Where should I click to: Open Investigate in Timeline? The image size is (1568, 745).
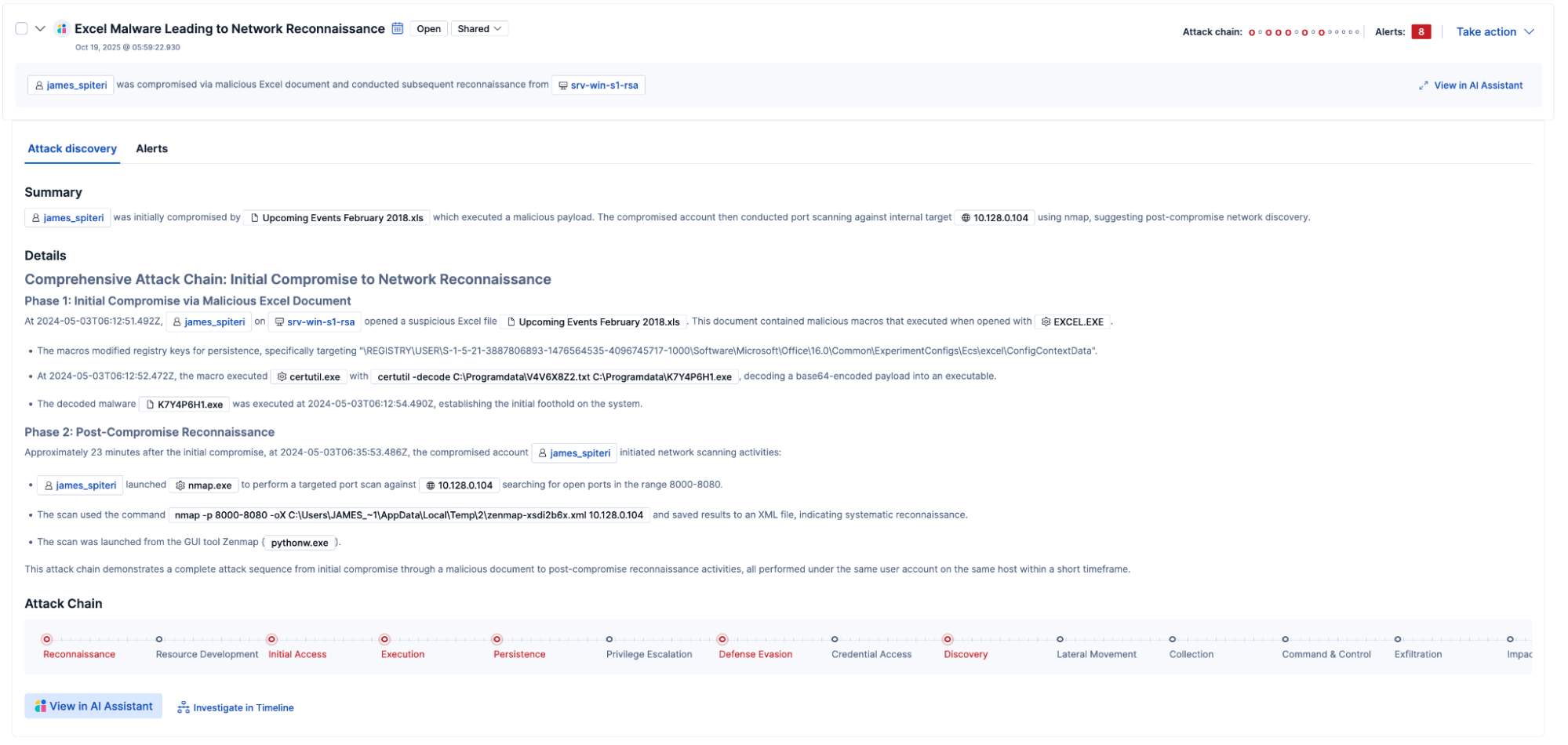[242, 707]
